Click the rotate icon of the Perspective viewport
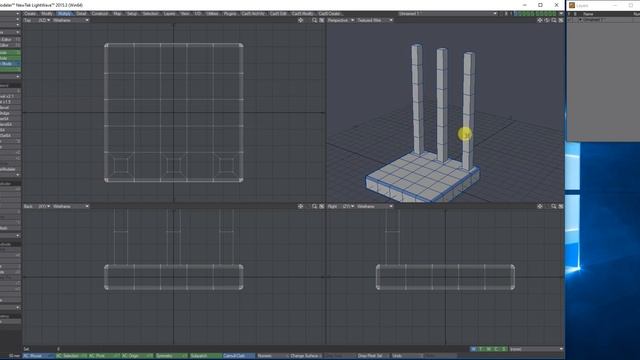The height and width of the screenshot is (360, 640). 547,20
